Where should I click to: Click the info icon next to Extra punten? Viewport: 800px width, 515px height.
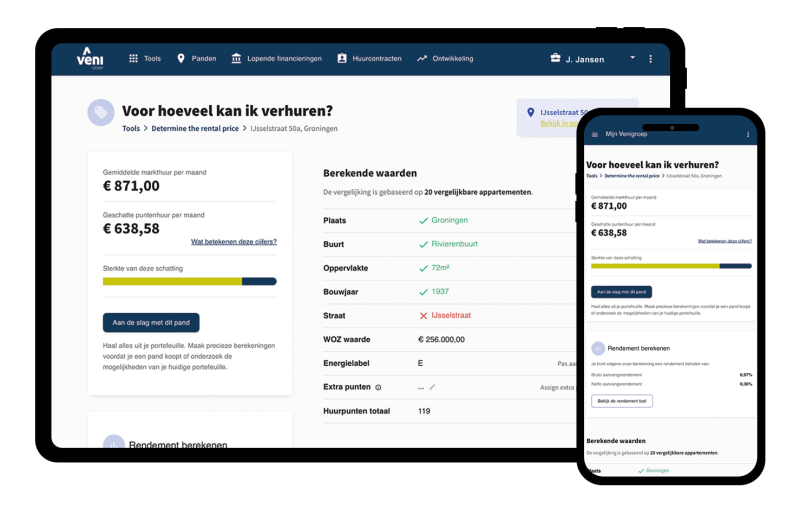378,387
